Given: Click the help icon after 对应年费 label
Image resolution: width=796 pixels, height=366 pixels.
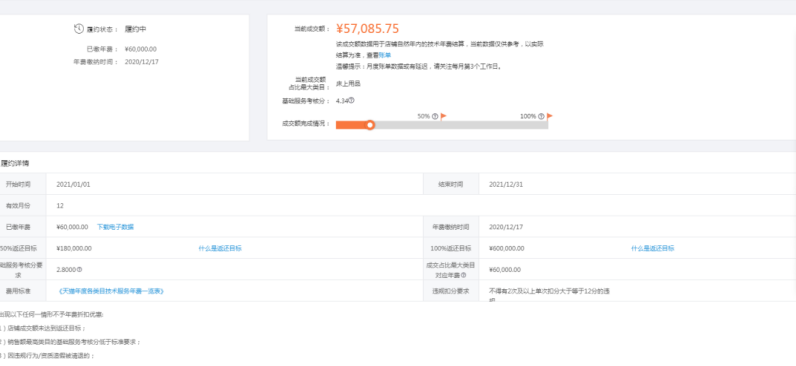Looking at the screenshot, I should point(463,275).
